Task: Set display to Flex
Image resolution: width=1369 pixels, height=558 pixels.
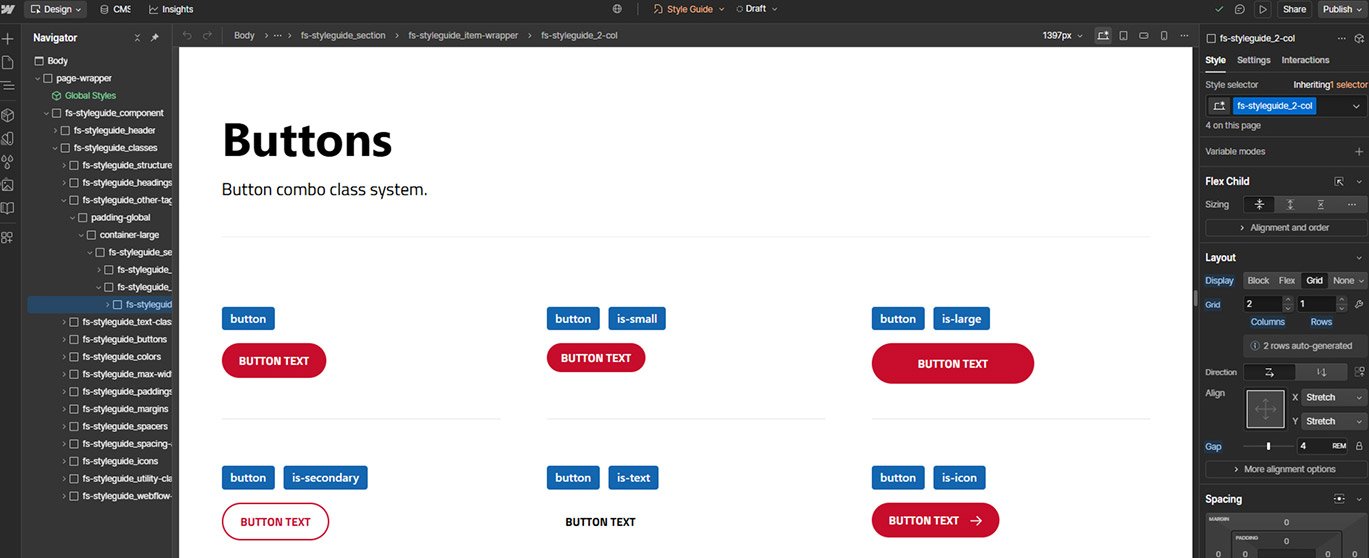Action: coord(1287,281)
